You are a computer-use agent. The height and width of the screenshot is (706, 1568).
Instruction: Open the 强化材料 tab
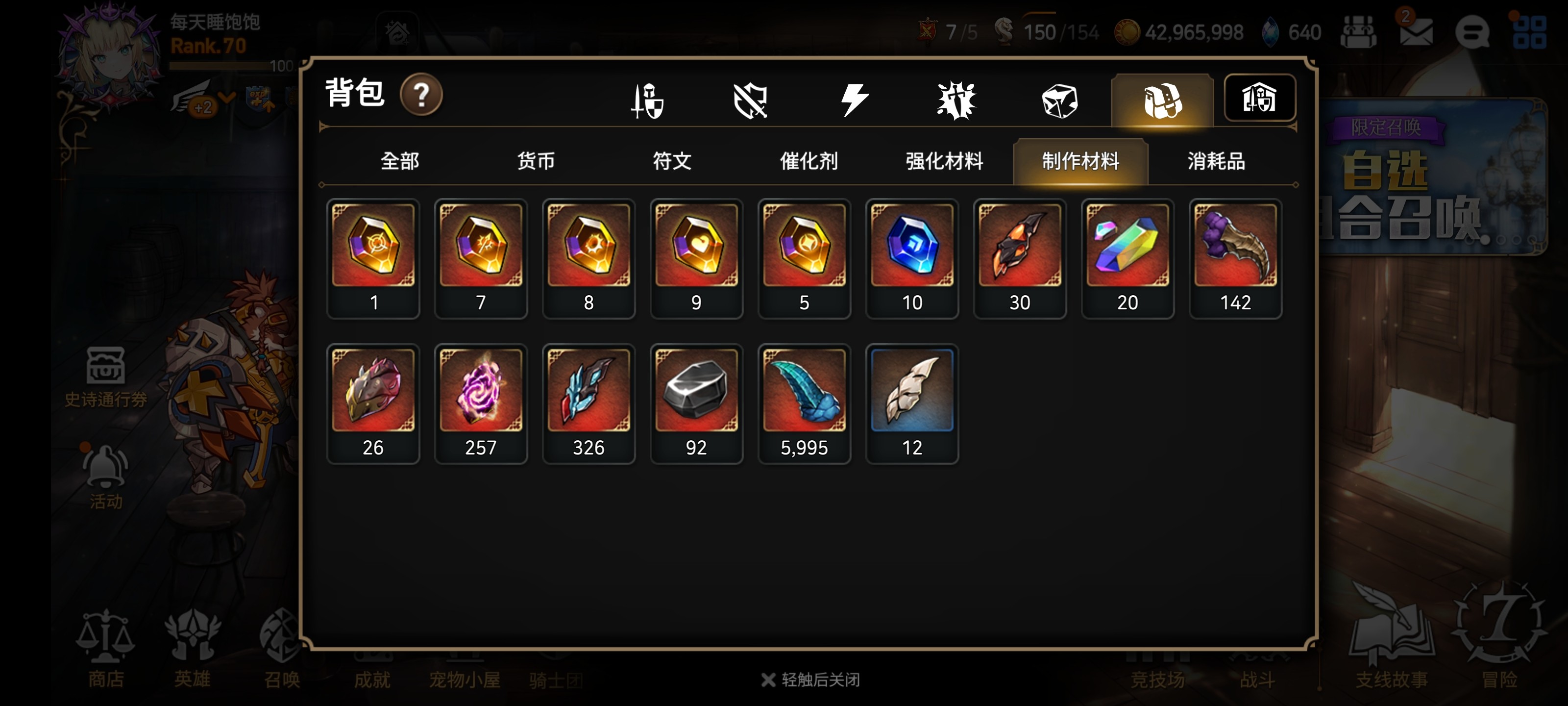point(944,161)
